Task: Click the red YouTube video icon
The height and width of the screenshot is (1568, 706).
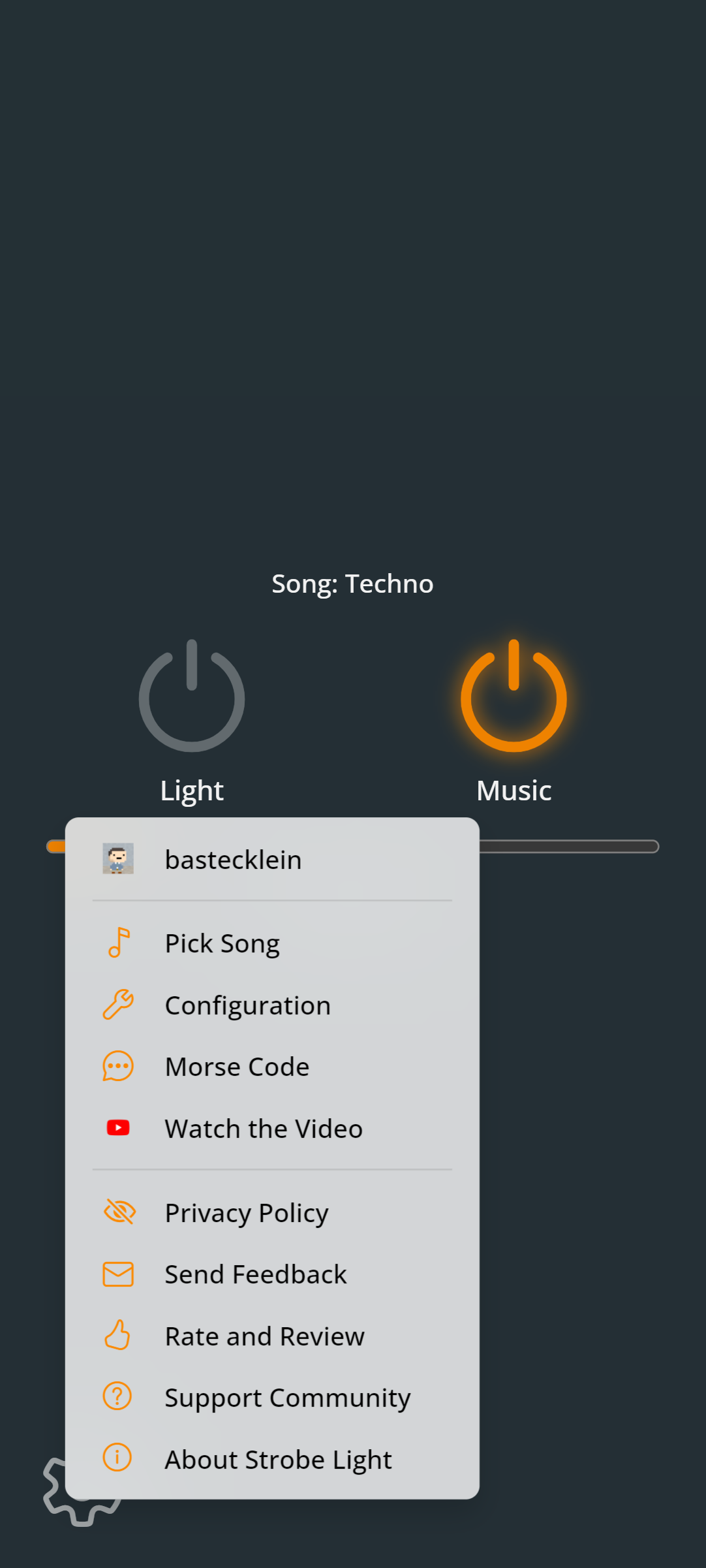Action: coord(118,1127)
